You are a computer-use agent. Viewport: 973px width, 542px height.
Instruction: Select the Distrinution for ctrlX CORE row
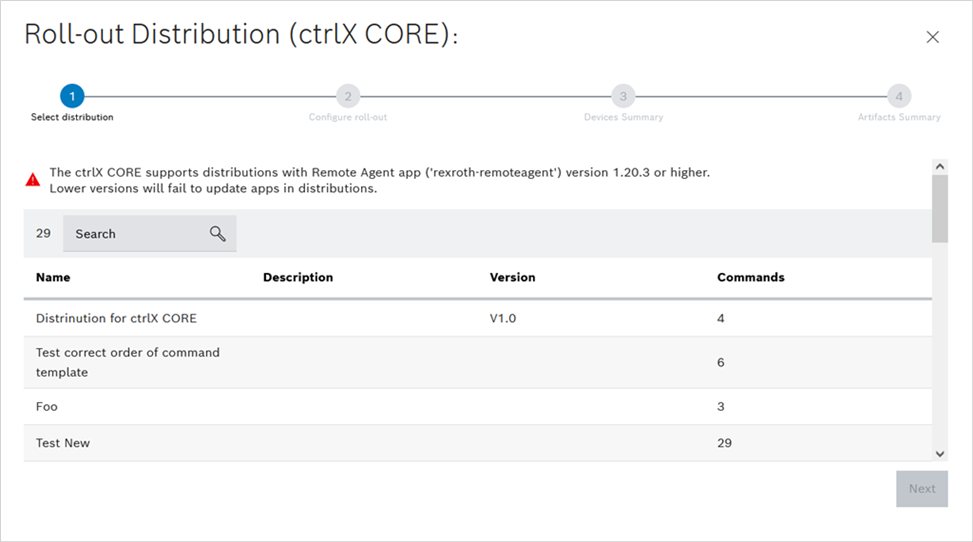tap(116, 318)
